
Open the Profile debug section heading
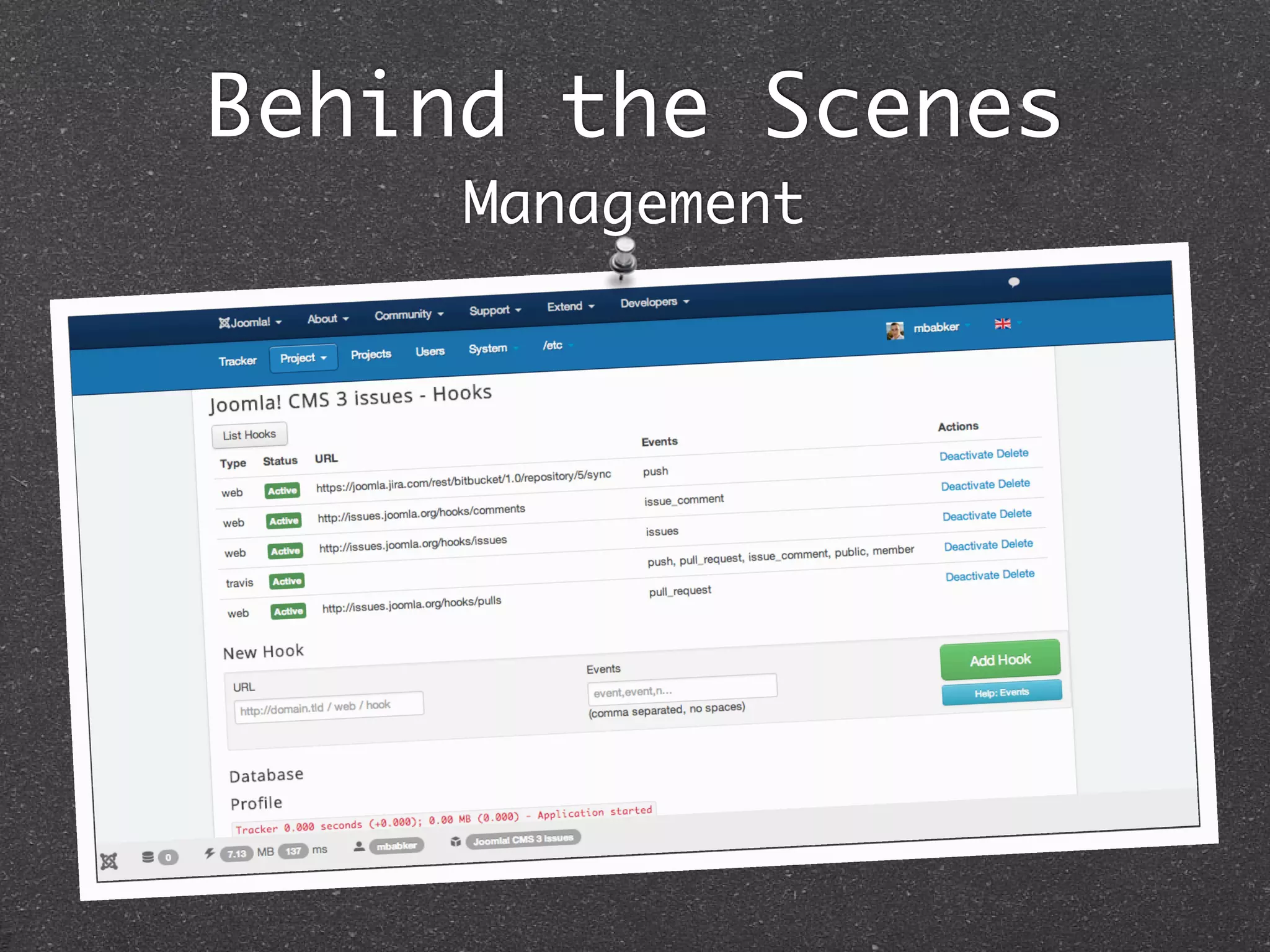tap(256, 804)
